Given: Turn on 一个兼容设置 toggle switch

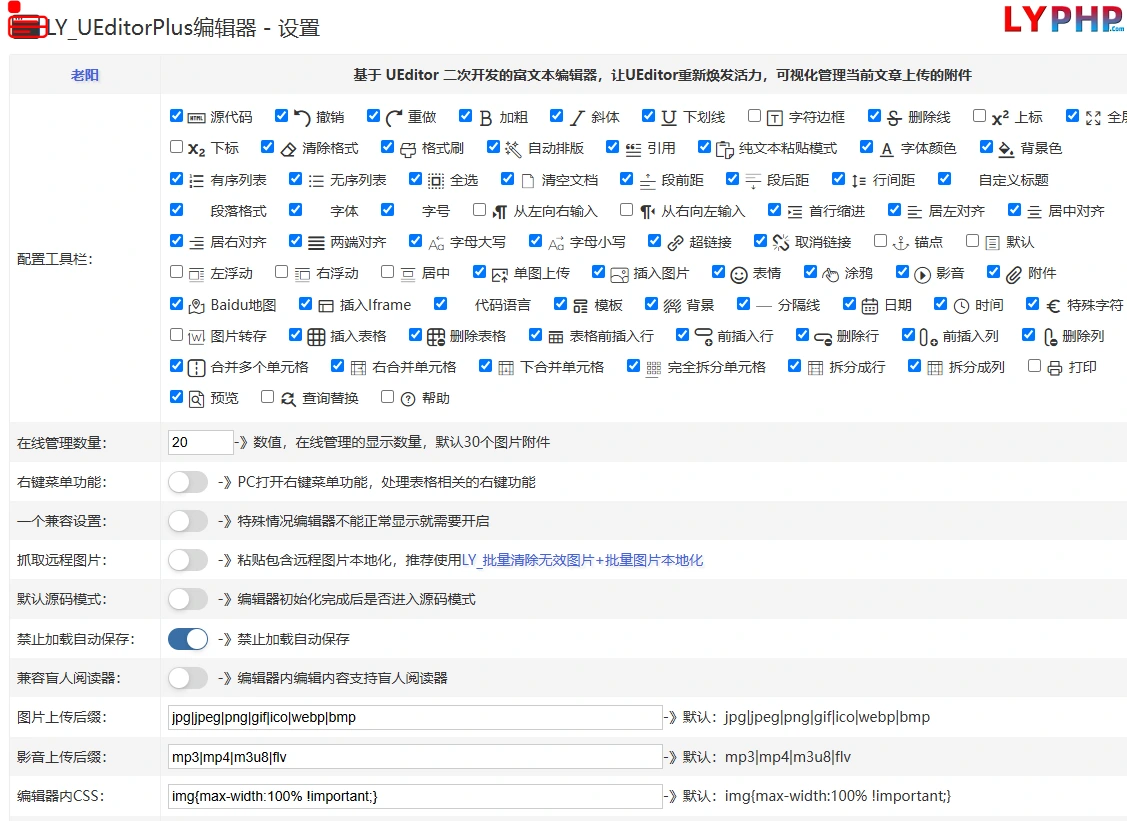Looking at the screenshot, I should click(188, 521).
